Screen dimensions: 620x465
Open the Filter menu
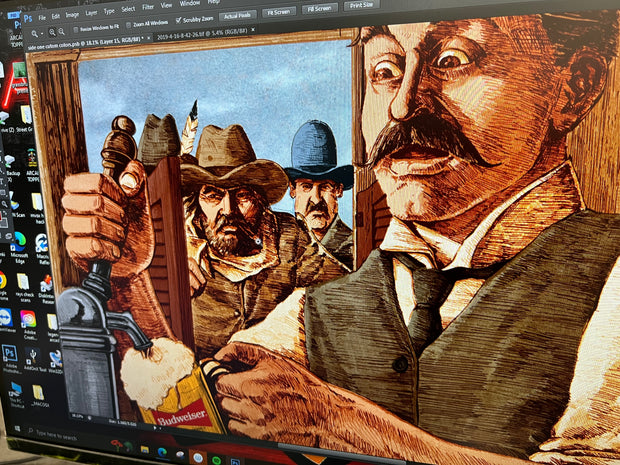[x=148, y=7]
